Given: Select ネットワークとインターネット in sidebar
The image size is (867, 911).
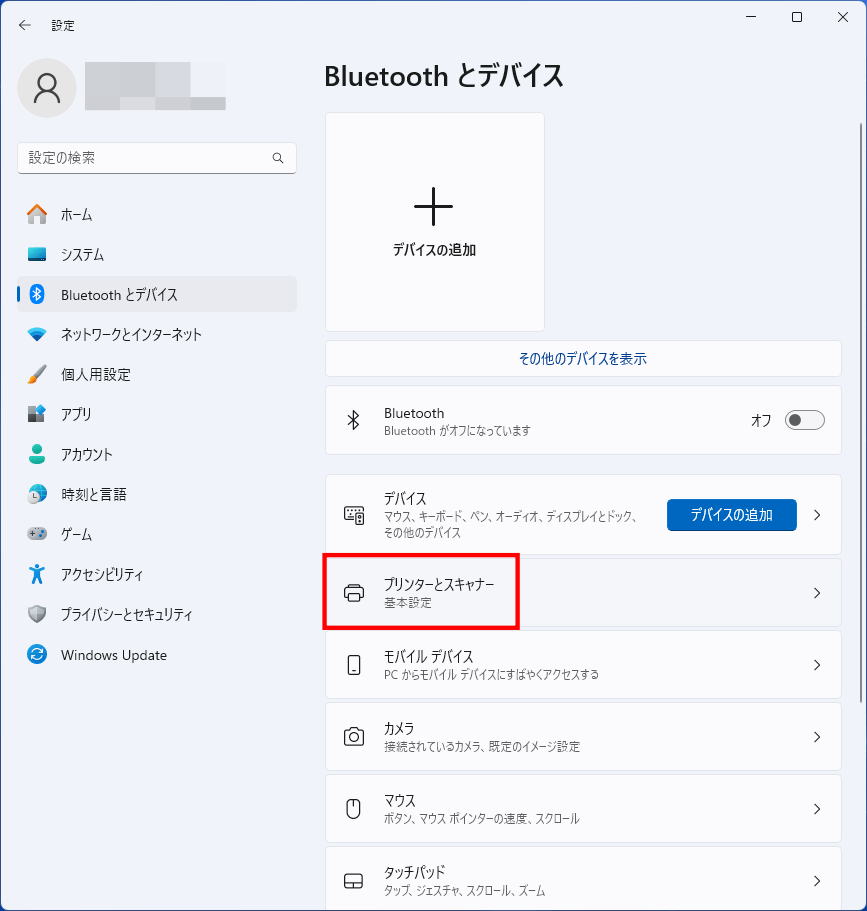Looking at the screenshot, I should click(131, 335).
